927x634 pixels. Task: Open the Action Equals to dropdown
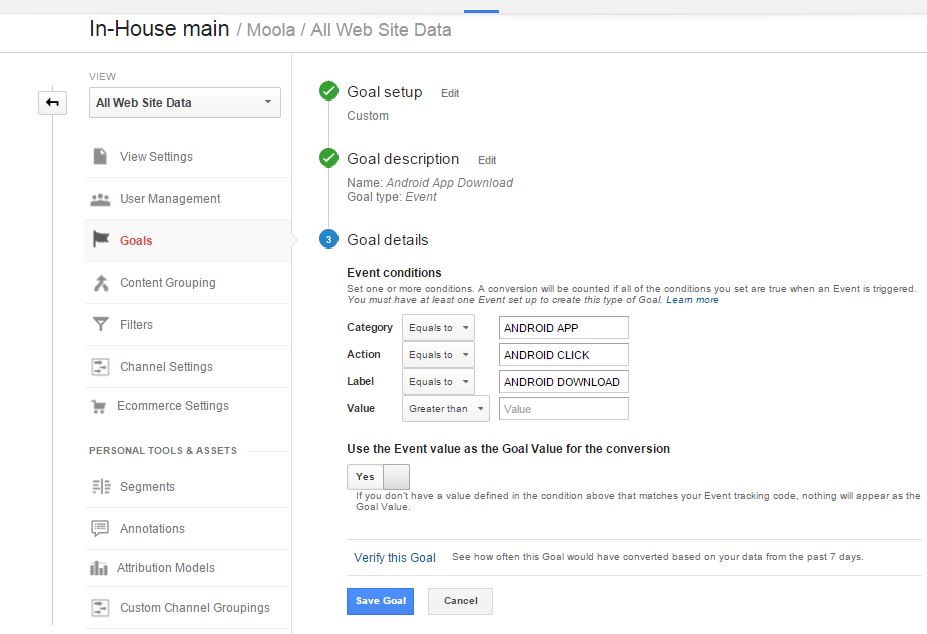tap(438, 355)
